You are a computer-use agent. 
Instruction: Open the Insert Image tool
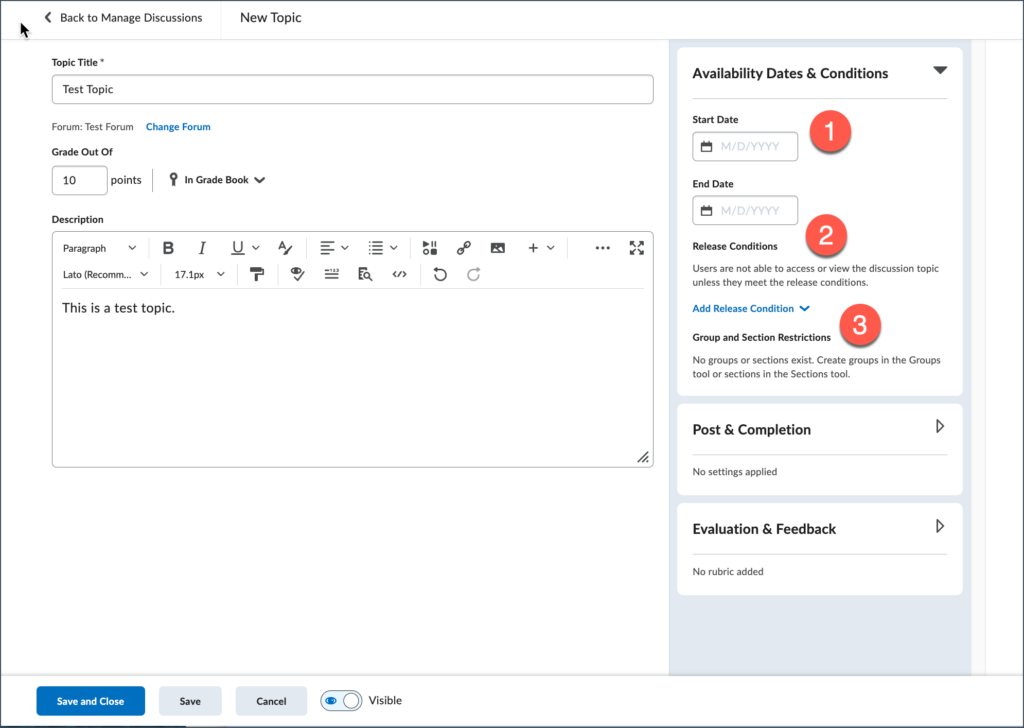(x=498, y=247)
